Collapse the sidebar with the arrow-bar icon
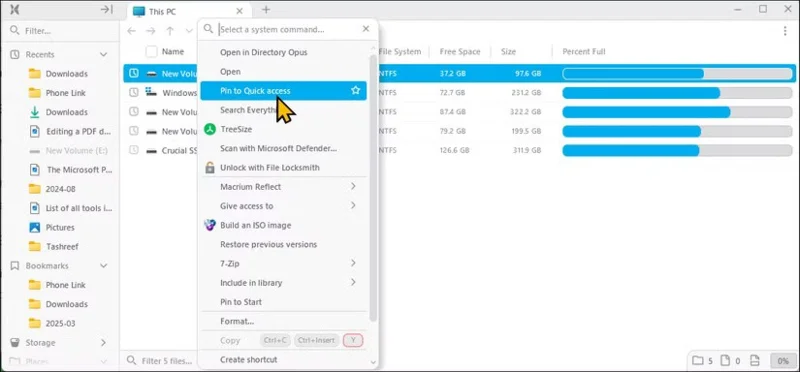The width and height of the screenshot is (800, 372). [106, 10]
